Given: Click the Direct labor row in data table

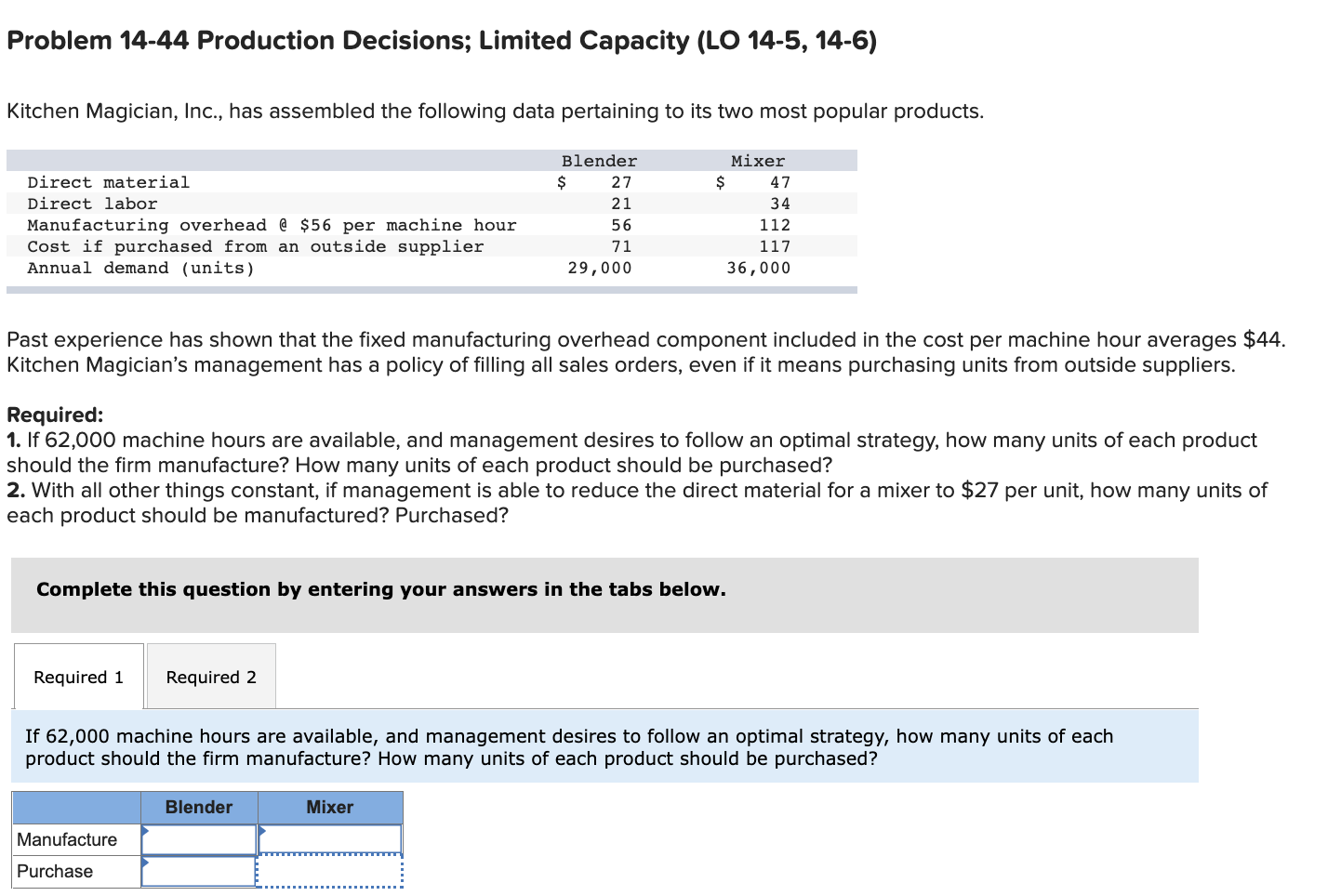Looking at the screenshot, I should pyautogui.click(x=93, y=203).
